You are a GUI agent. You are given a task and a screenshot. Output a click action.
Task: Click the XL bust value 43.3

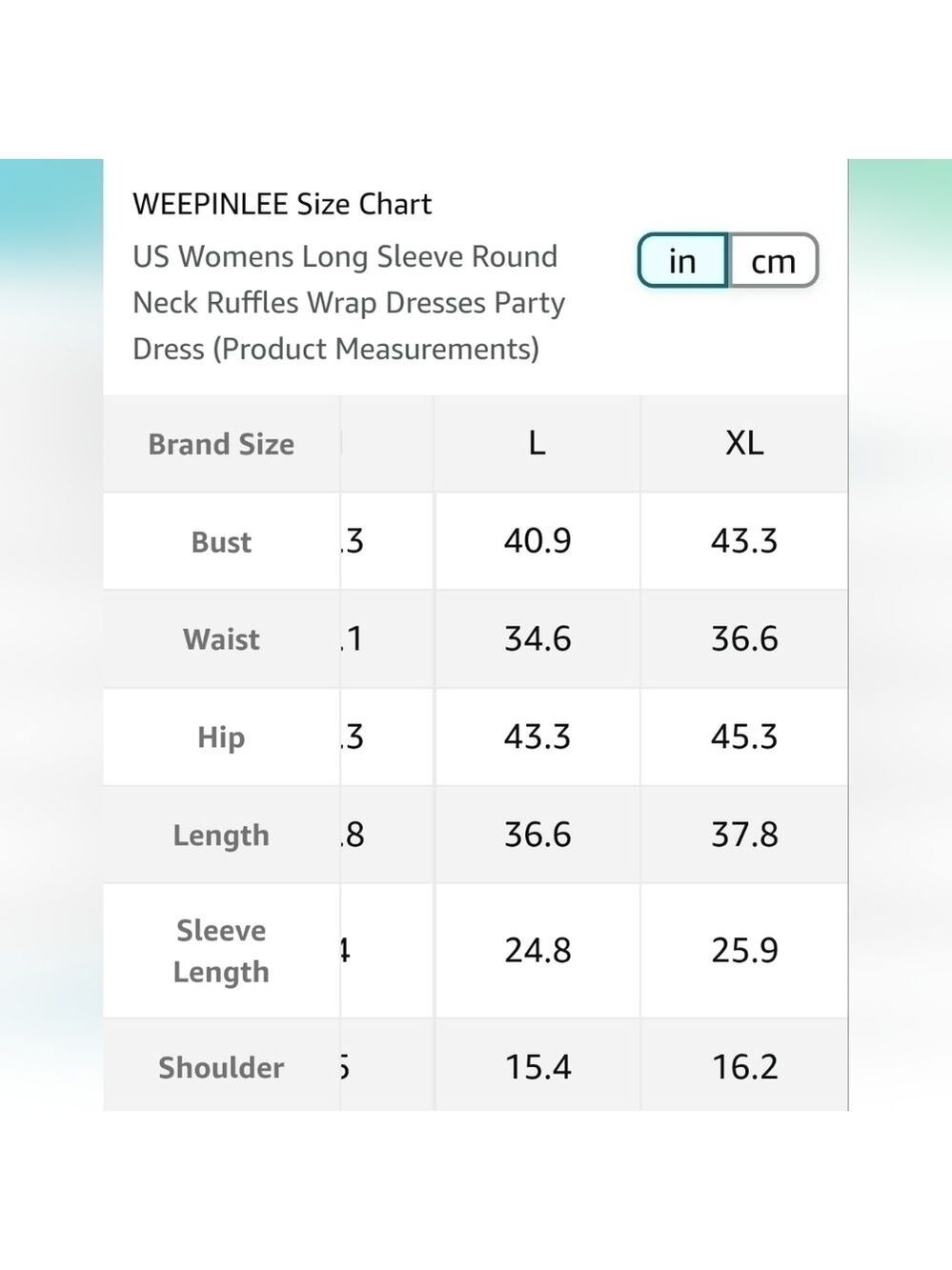[744, 540]
